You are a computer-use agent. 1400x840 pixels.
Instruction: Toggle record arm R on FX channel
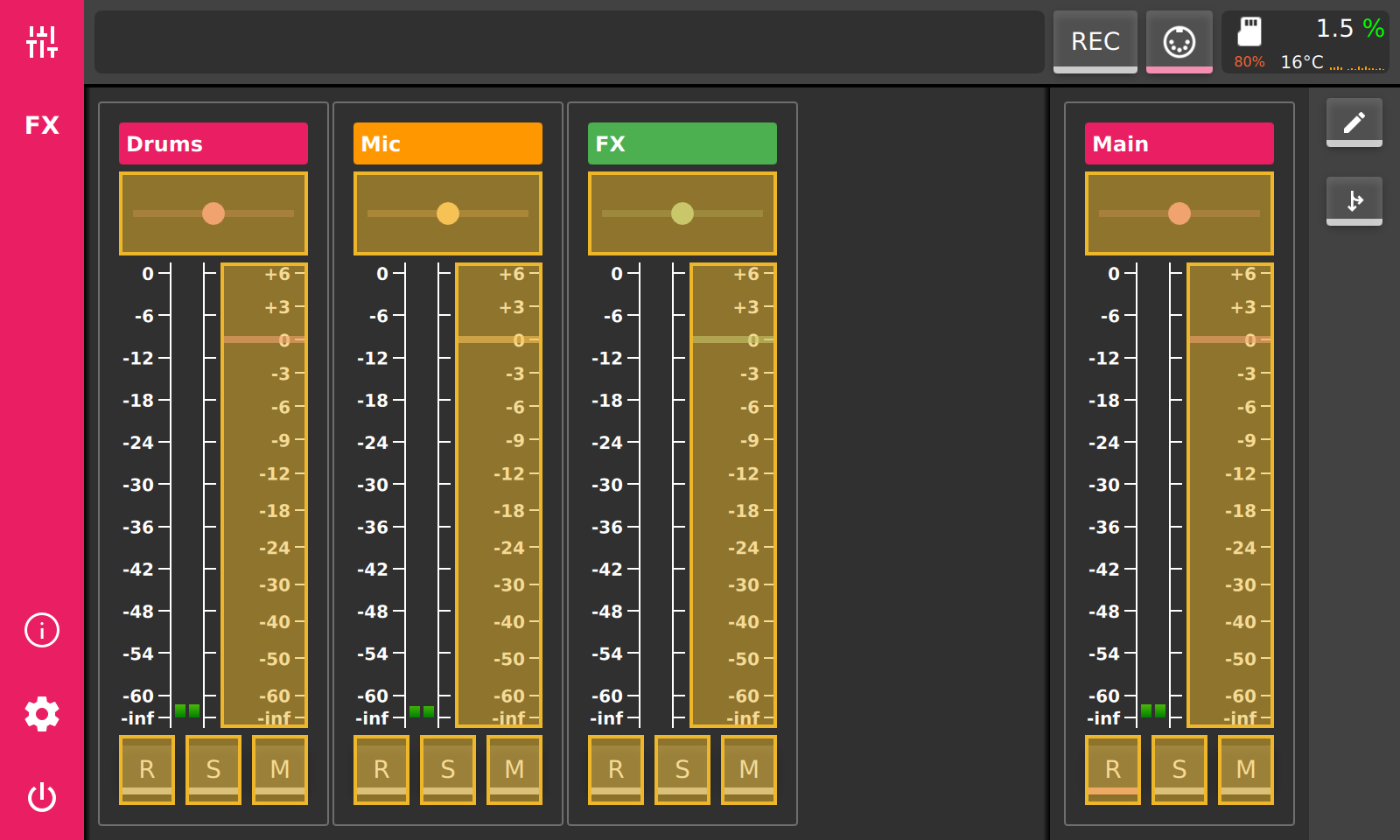click(x=616, y=770)
